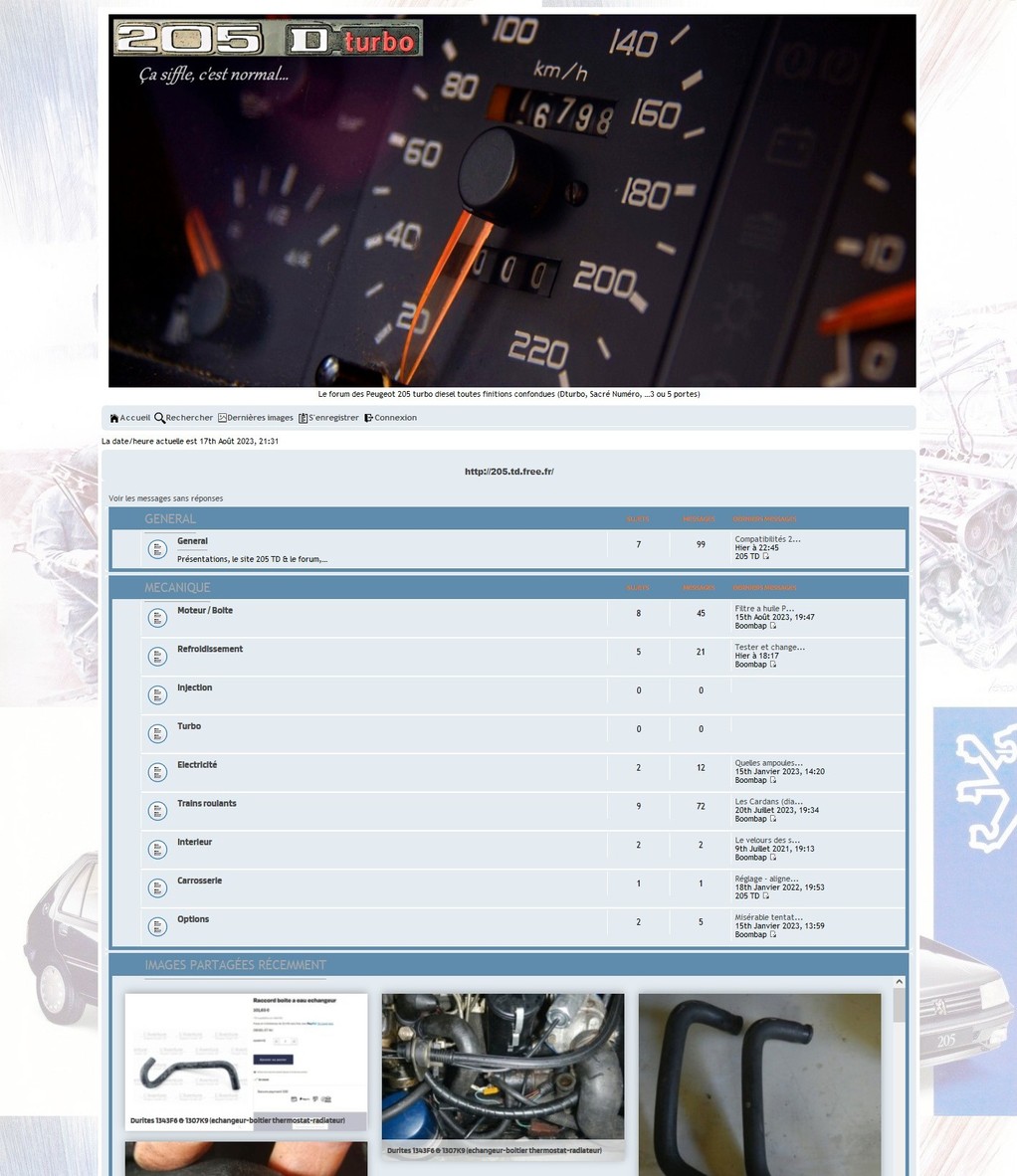Open user Boombap in Trains roulants row
Image resolution: width=1017 pixels, height=1176 pixels.
tap(750, 819)
